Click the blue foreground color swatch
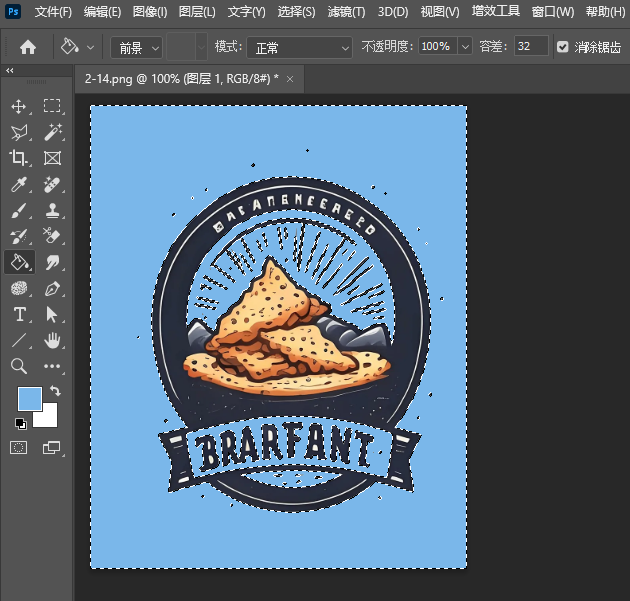Screen dimensions: 630x601 coord(29,399)
